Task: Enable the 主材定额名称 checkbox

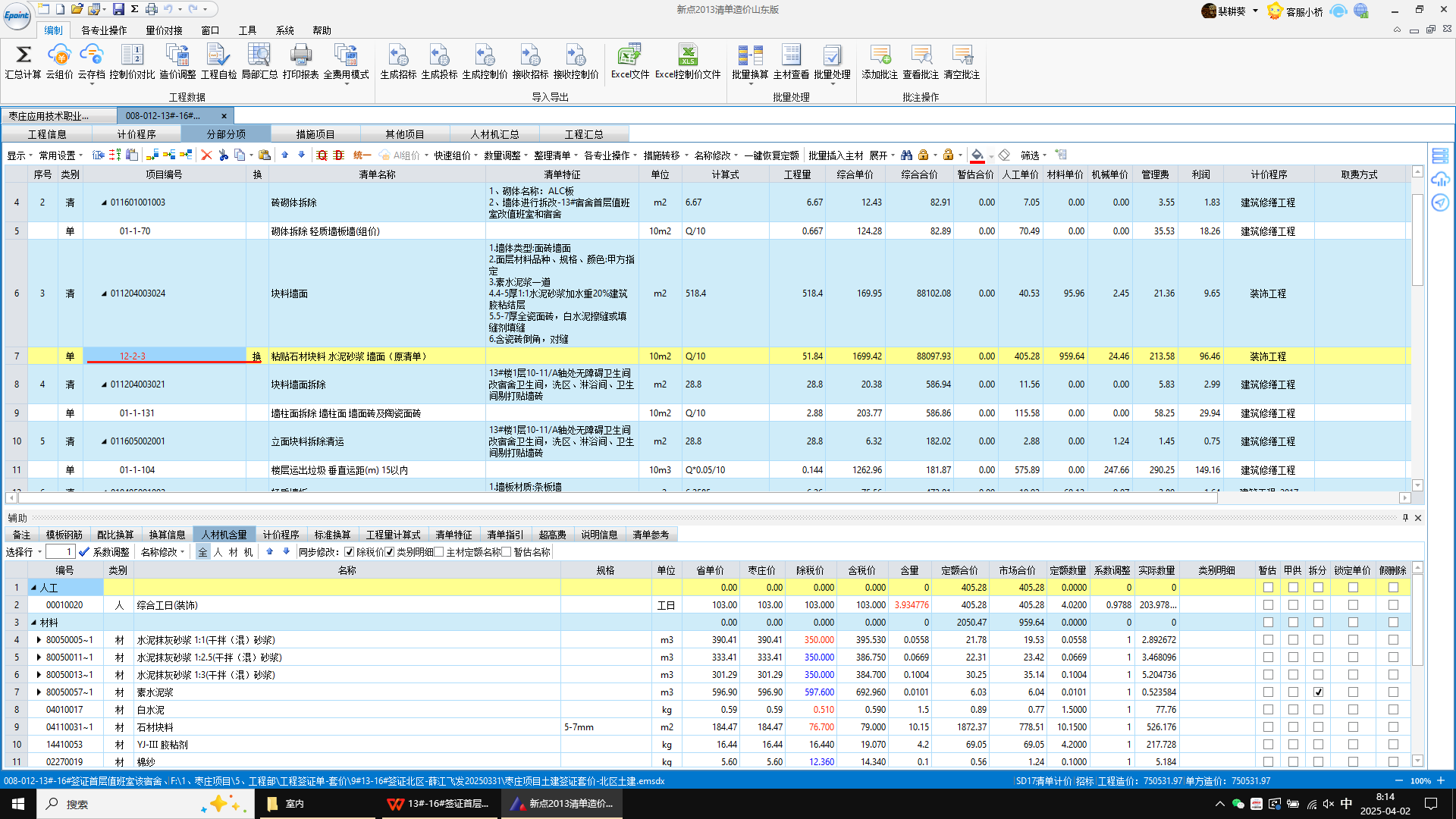Action: 439,552
